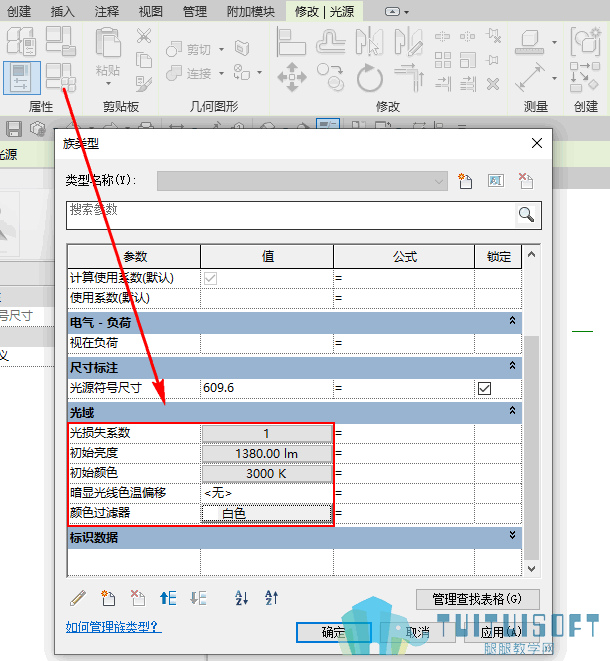Screen dimensions: 610x661
Task: Switch to the 视图 ribbon tab
Action: coord(150,11)
